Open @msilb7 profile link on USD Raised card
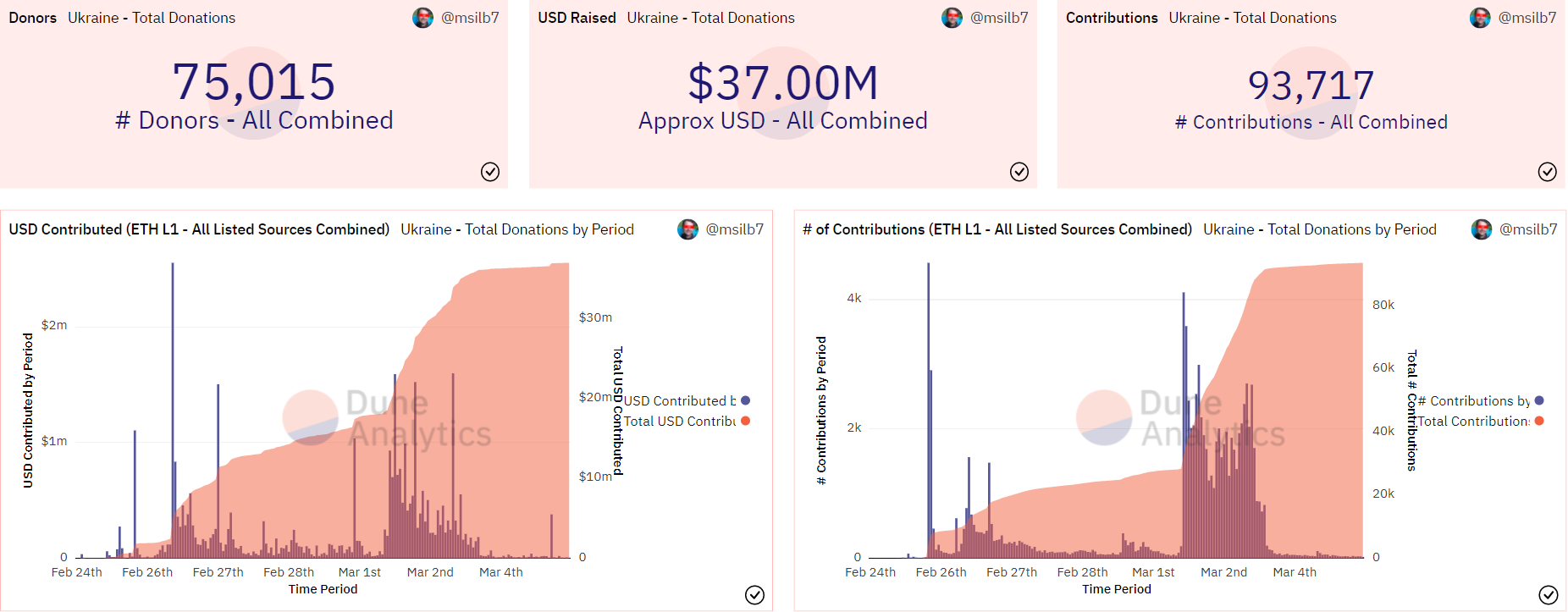Viewport: 1568px width, 612px height. tap(999, 18)
